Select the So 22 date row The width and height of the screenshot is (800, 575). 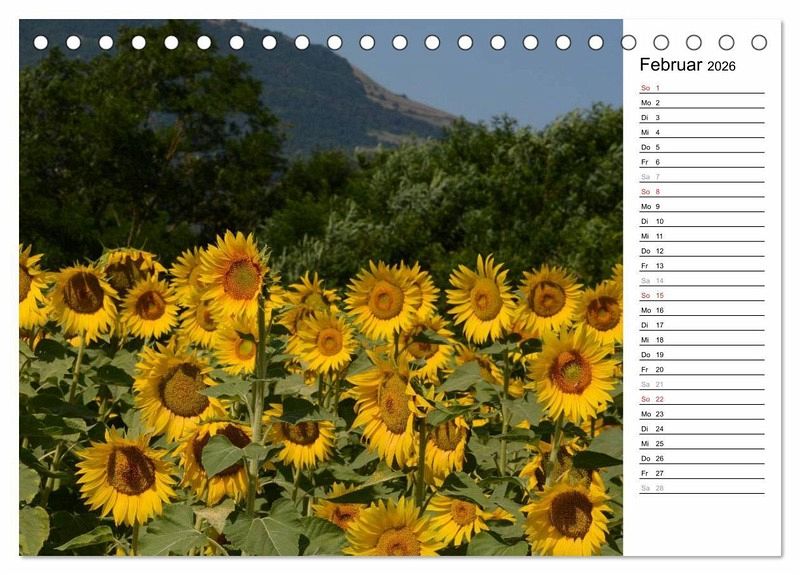[x=701, y=399]
